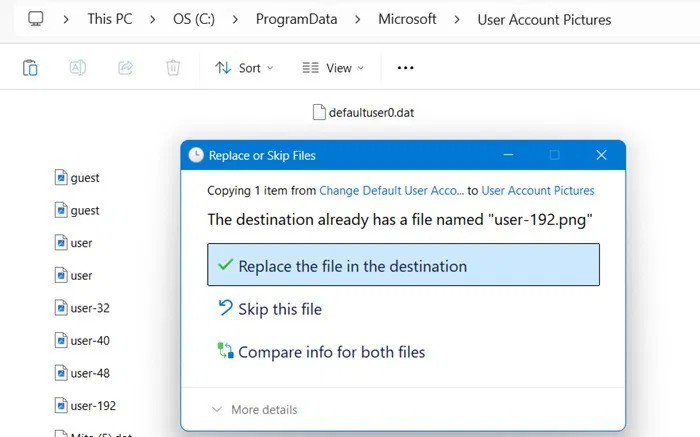Expand chevron after ProgramData
Screen dimensions: 700x437
point(358,20)
